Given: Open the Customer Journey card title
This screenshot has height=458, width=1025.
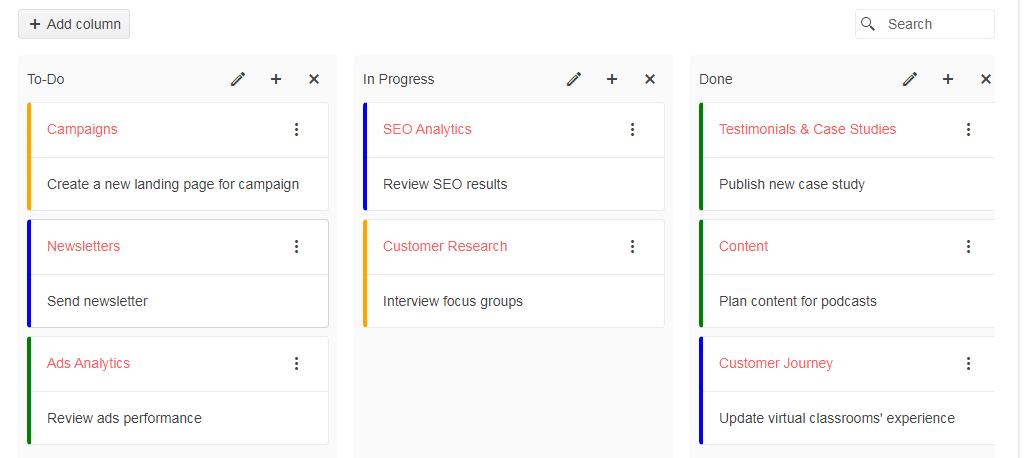Looking at the screenshot, I should tap(775, 363).
